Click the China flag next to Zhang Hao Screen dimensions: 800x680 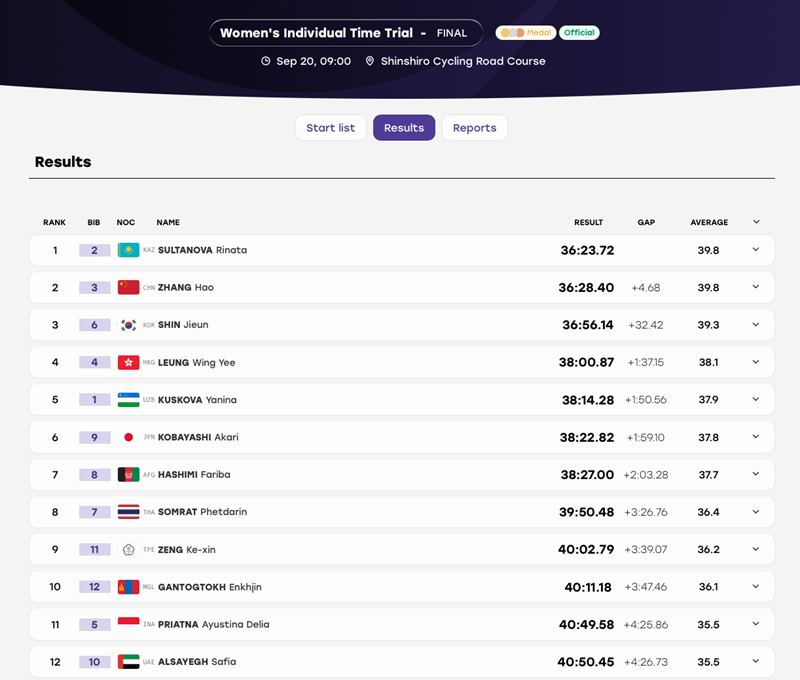pos(128,287)
